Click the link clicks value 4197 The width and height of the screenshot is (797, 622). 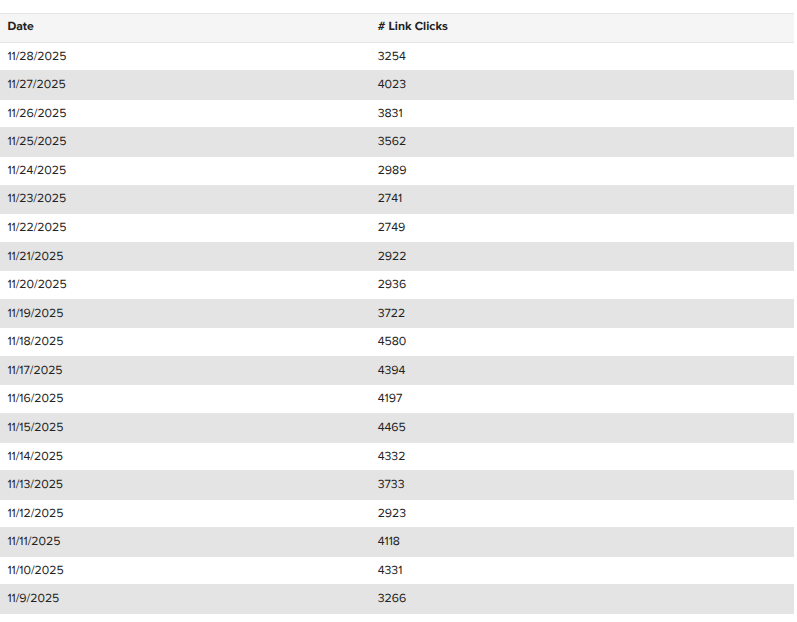click(392, 398)
